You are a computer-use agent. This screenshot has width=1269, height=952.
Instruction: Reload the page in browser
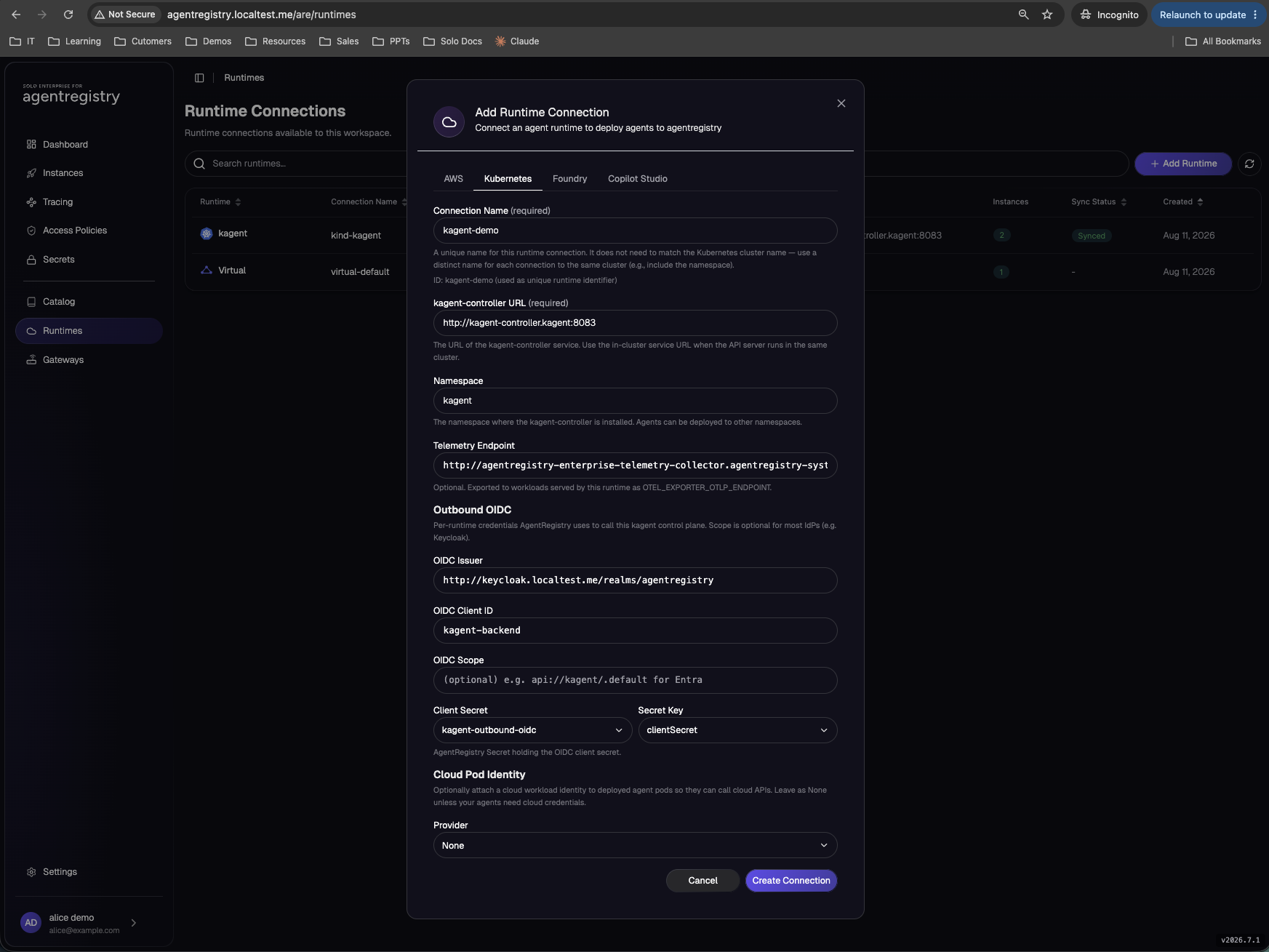68,15
